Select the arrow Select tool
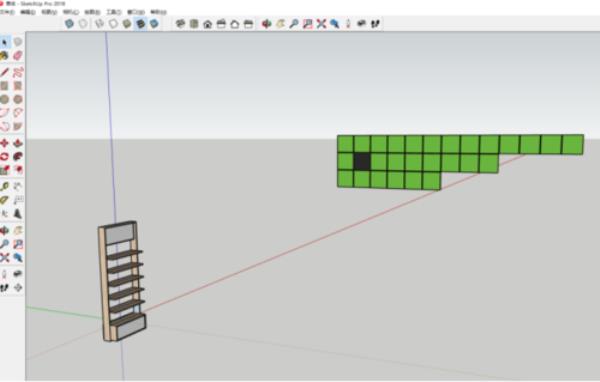 (x=5, y=41)
